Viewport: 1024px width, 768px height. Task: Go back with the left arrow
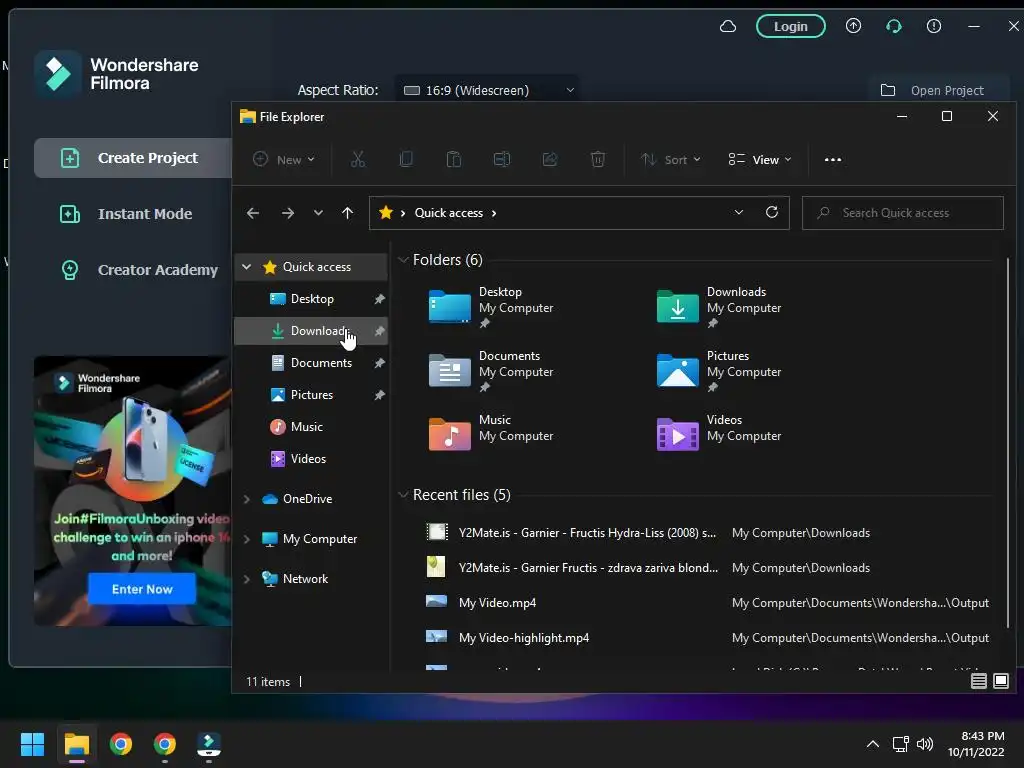point(253,213)
